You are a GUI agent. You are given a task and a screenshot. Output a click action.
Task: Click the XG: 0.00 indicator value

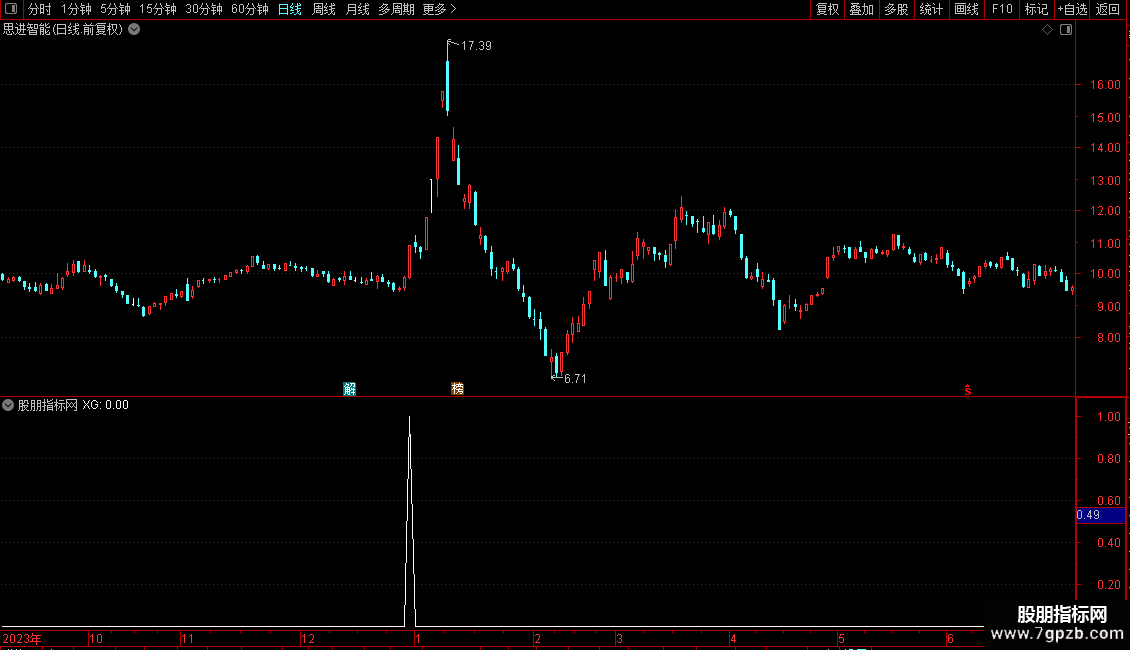105,405
